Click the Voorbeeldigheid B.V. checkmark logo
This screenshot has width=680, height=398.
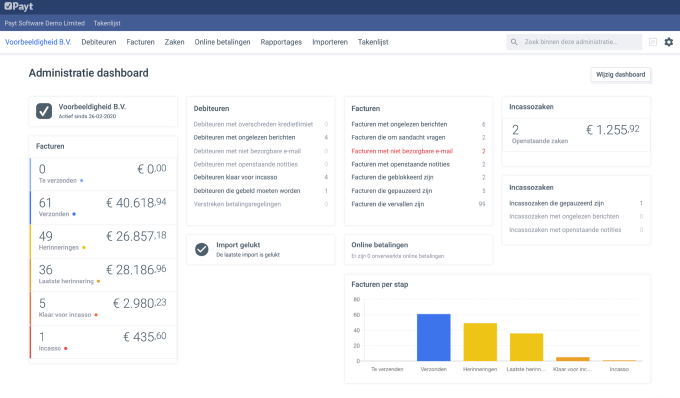tap(44, 111)
